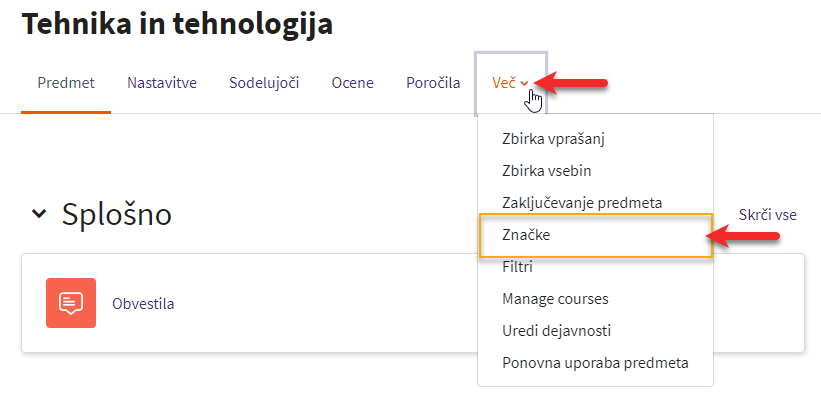Click the small arrow next to Več
This screenshot has width=821, height=396.
tap(525, 84)
